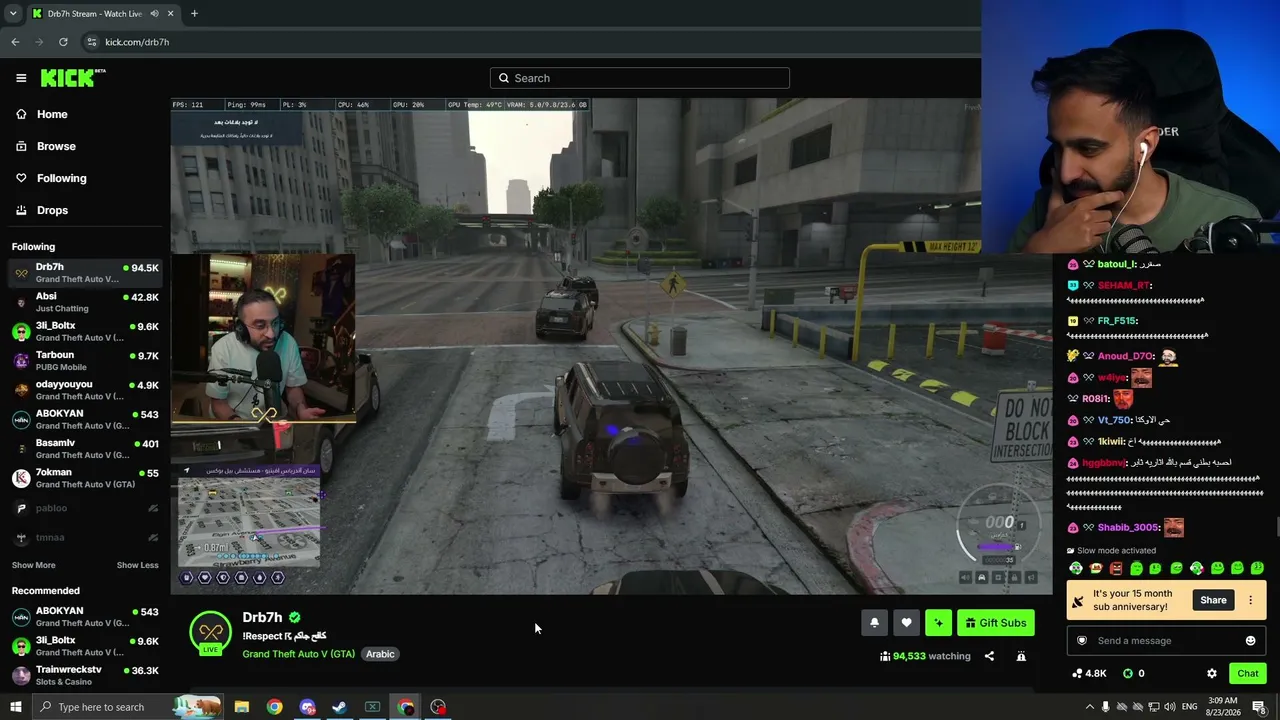Open 3li_Boltx in the Following list
The image size is (1280, 720).
(x=85, y=331)
